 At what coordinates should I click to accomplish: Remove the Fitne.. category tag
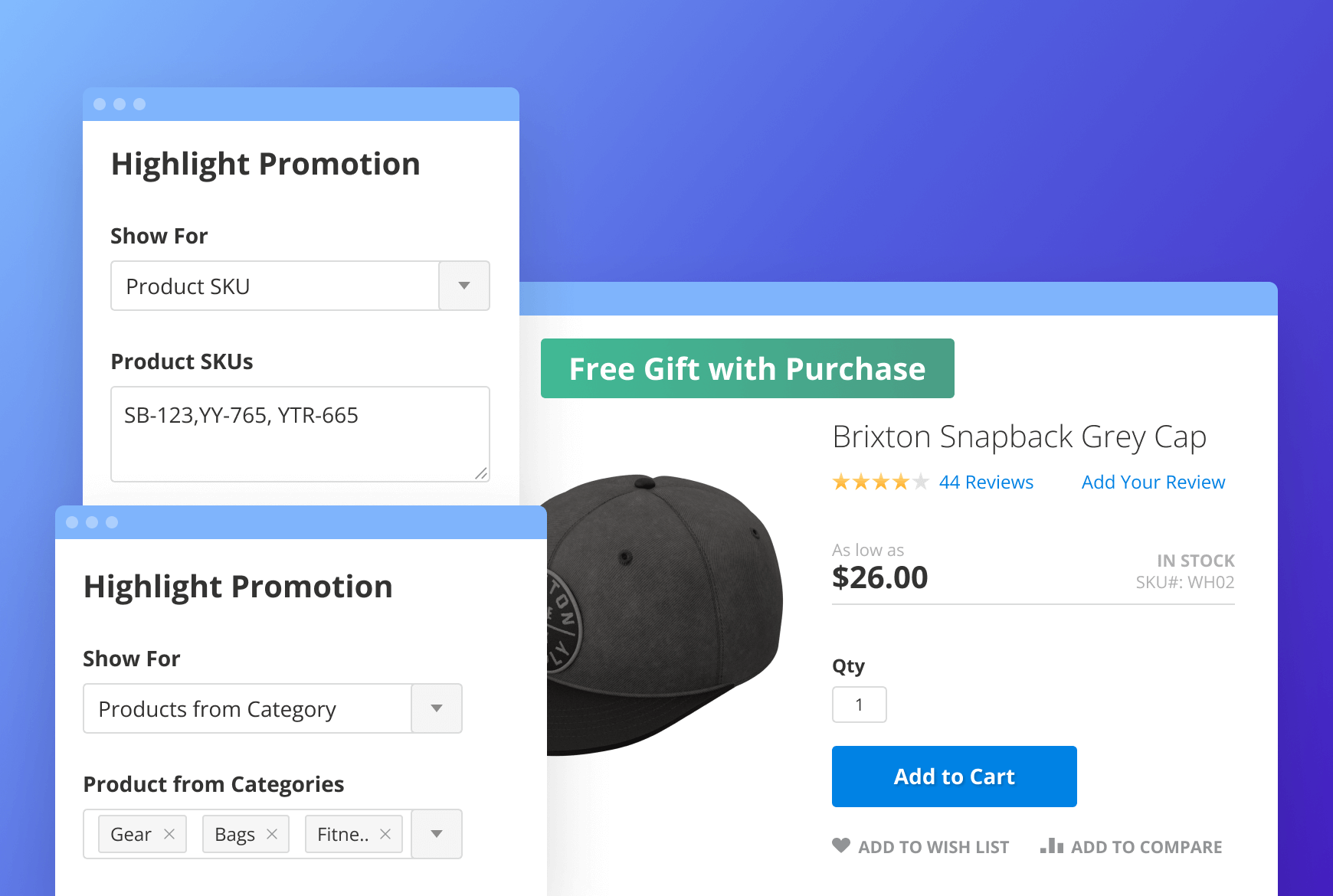tap(385, 834)
